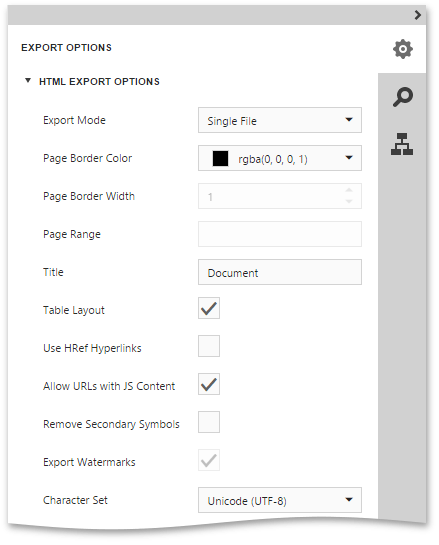Image resolution: width=439 pixels, height=545 pixels.
Task: Open the Document Map hierarchy tab
Action: pos(402,144)
